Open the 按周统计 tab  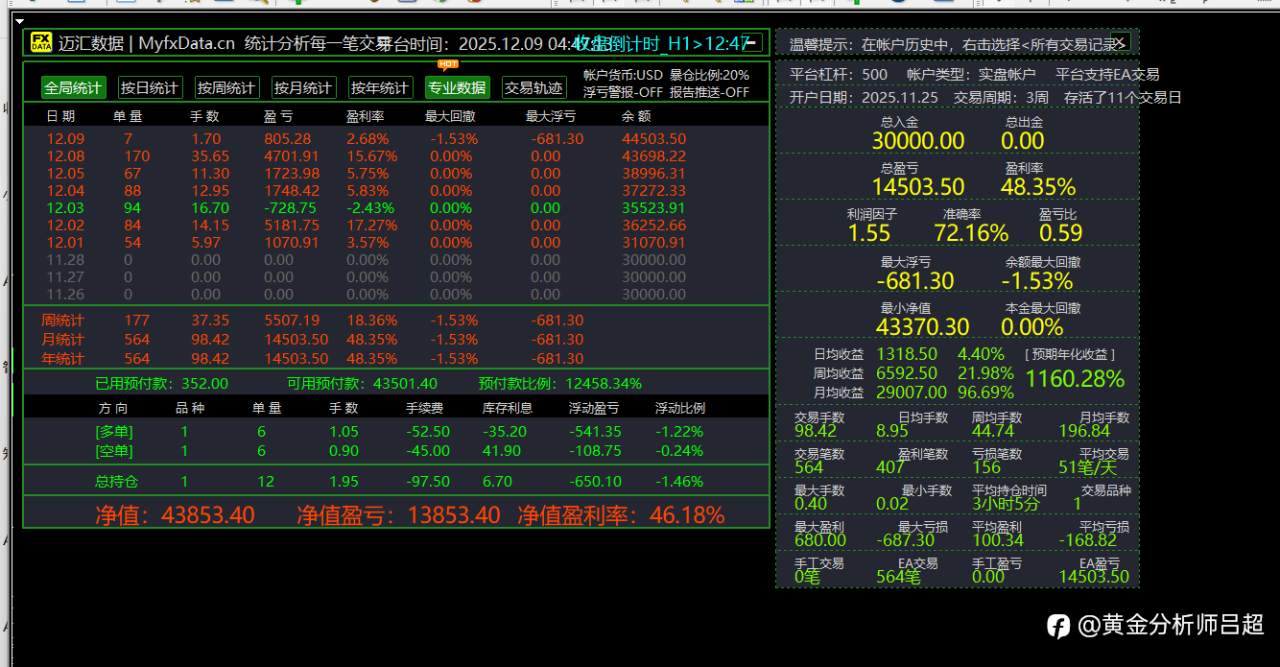[226, 88]
